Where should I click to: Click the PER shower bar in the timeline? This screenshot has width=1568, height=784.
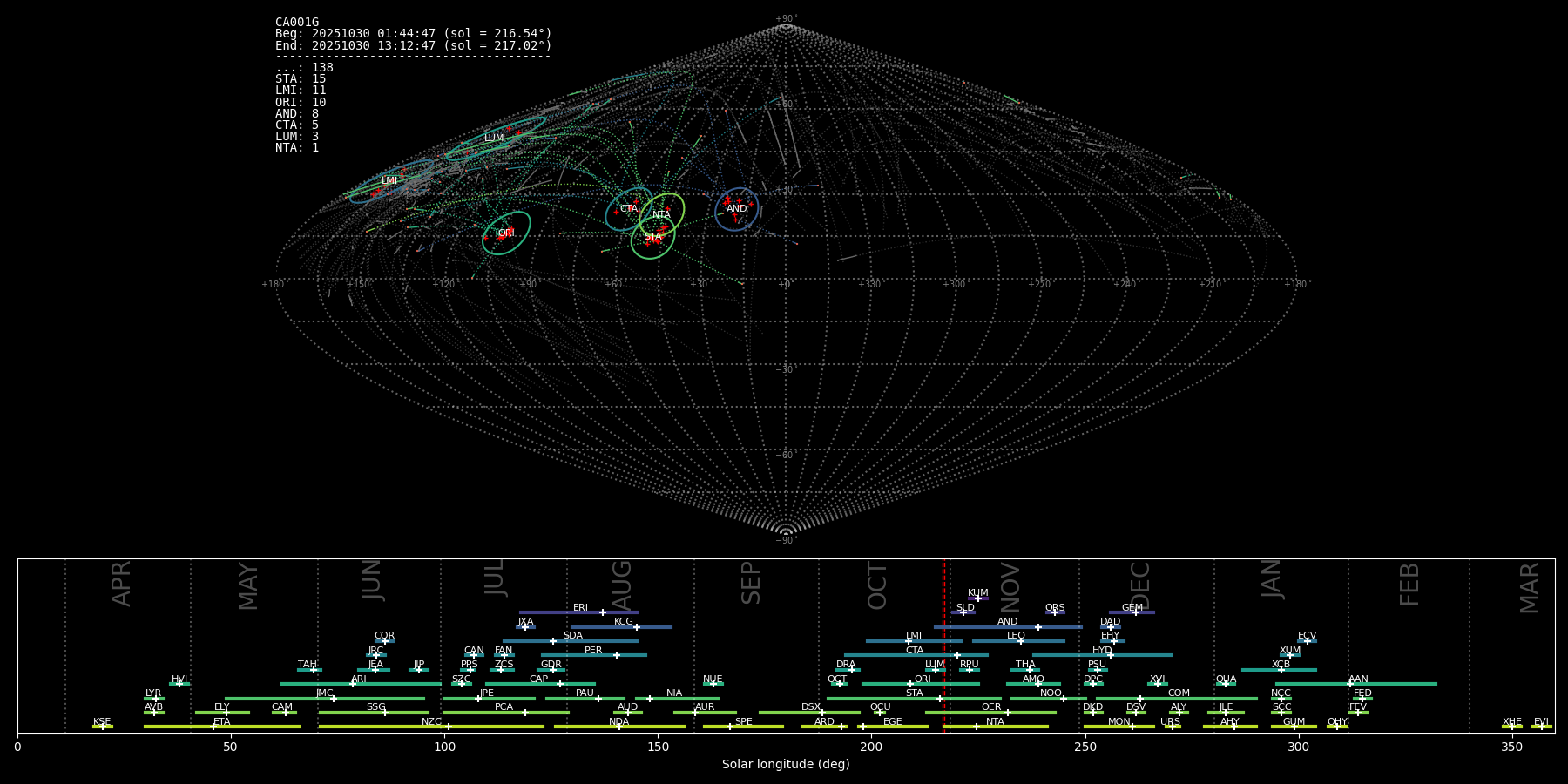[594, 655]
